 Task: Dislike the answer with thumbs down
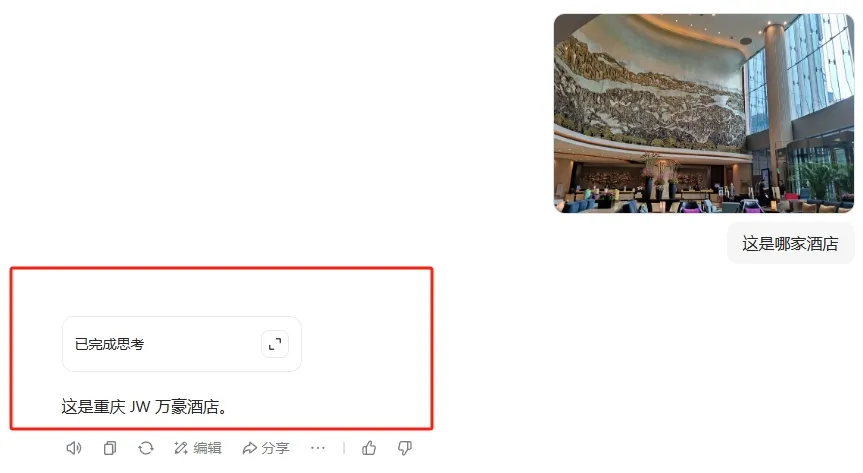[405, 448]
